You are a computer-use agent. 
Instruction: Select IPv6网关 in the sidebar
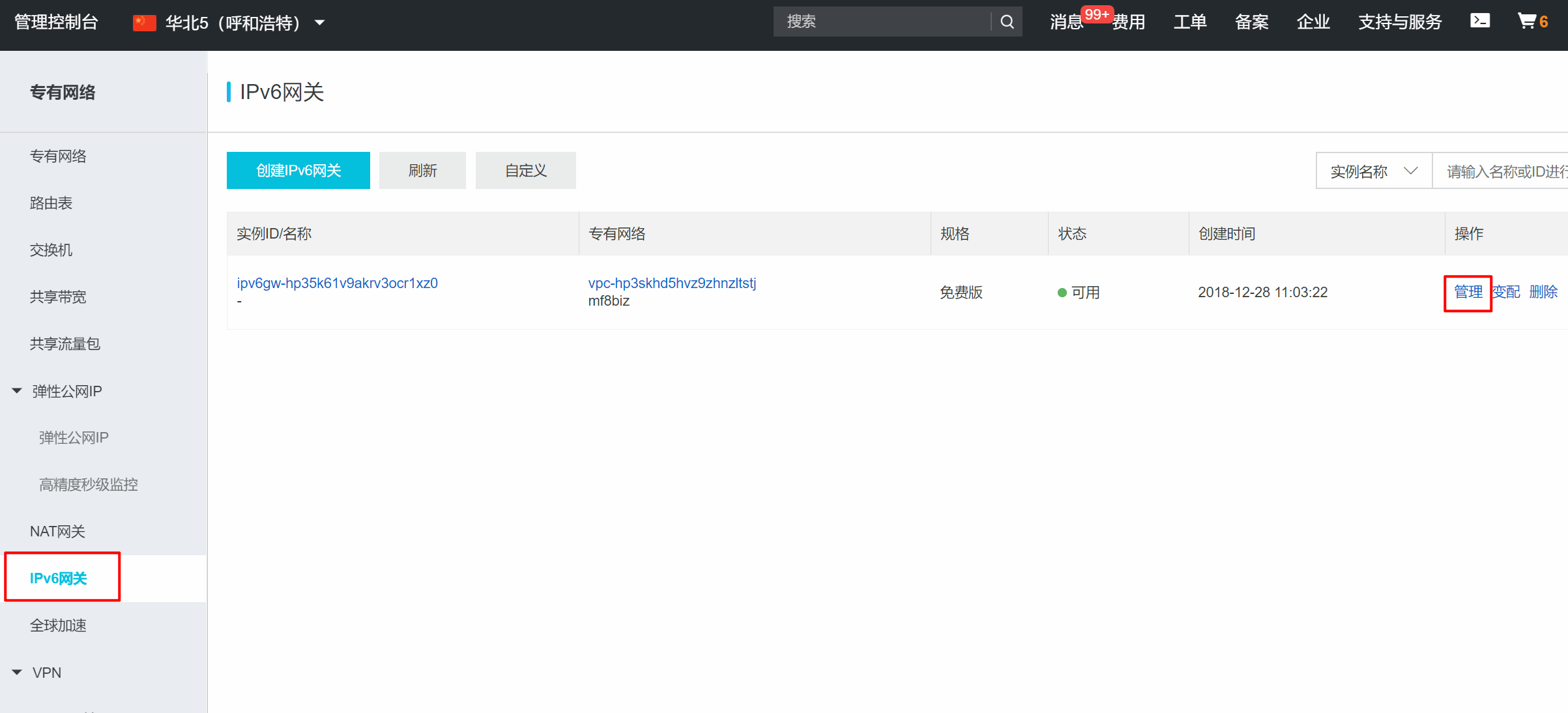59,579
